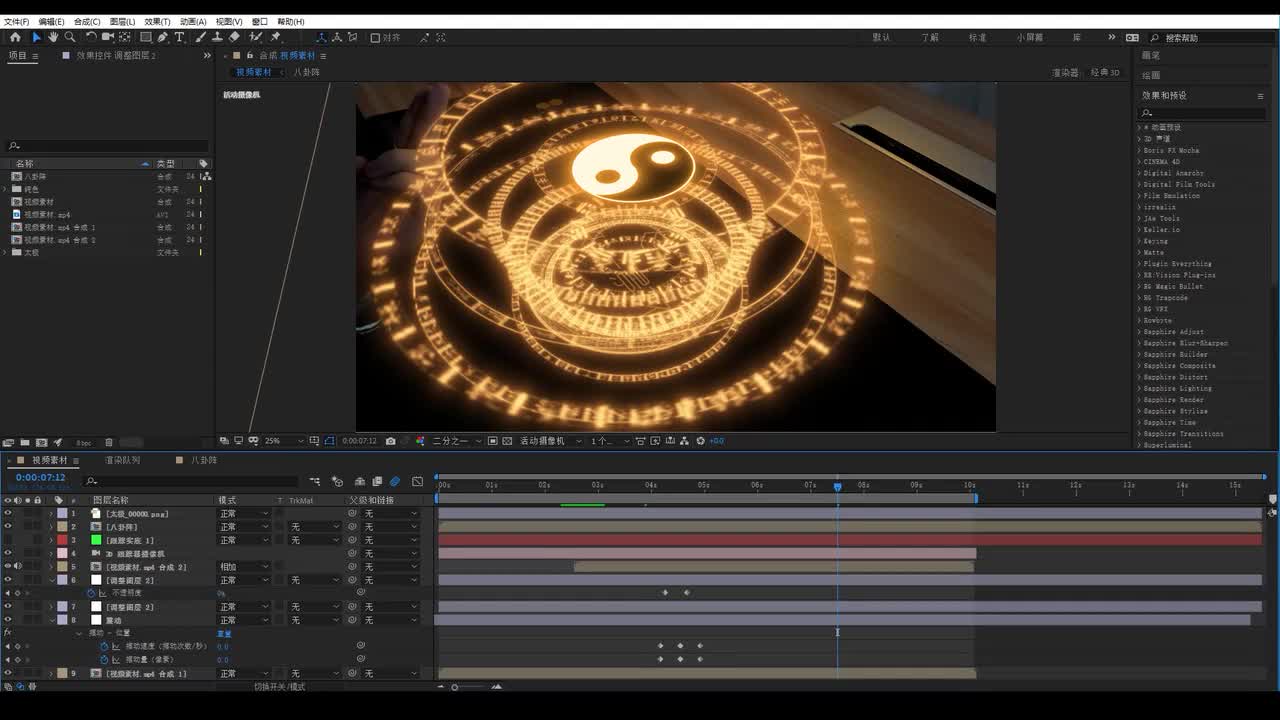Expand layer 2 八卦阵 properties
The height and width of the screenshot is (720, 1280).
click(x=51, y=527)
